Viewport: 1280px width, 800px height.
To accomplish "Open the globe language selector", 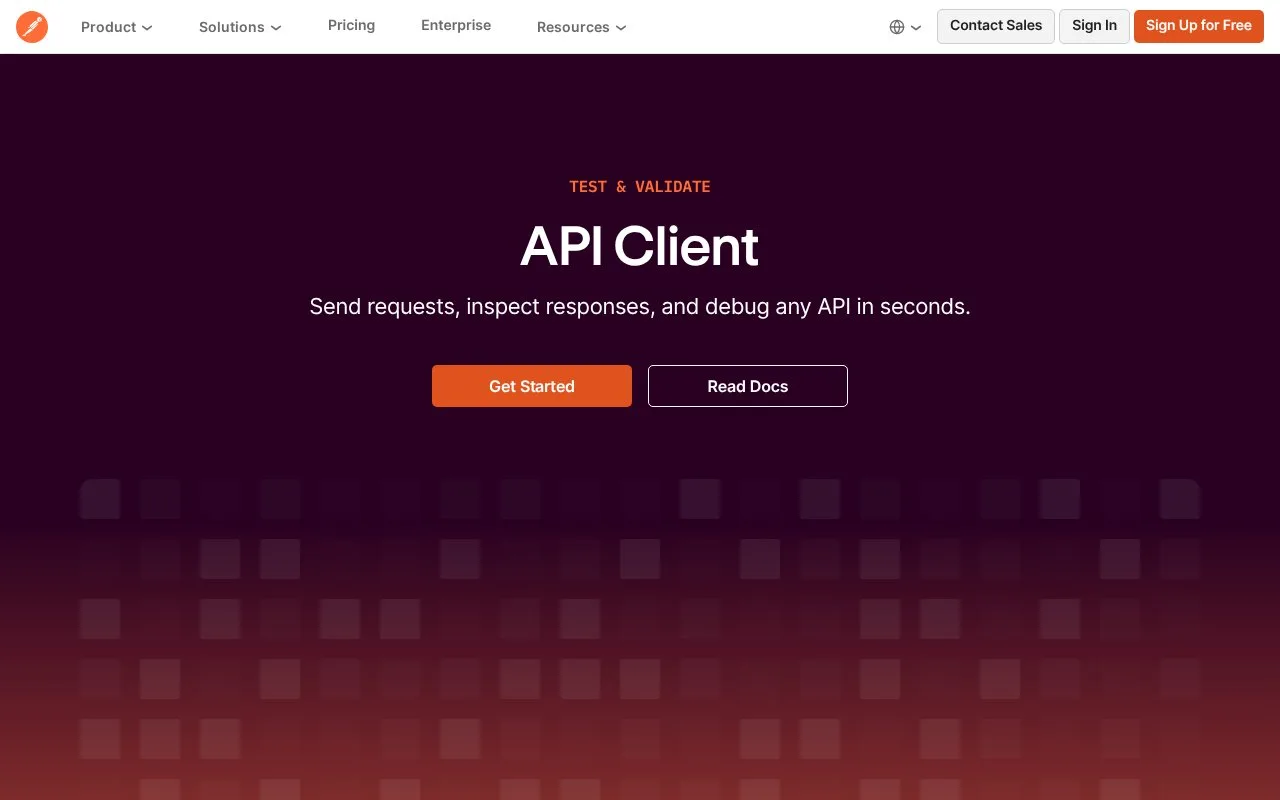I will coord(905,27).
